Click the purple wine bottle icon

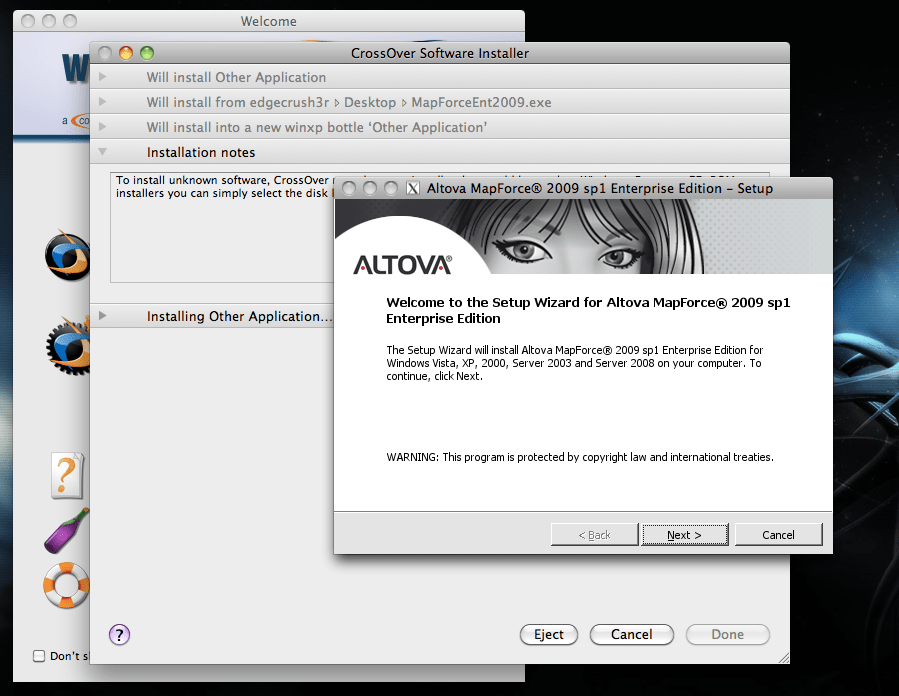tap(67, 530)
